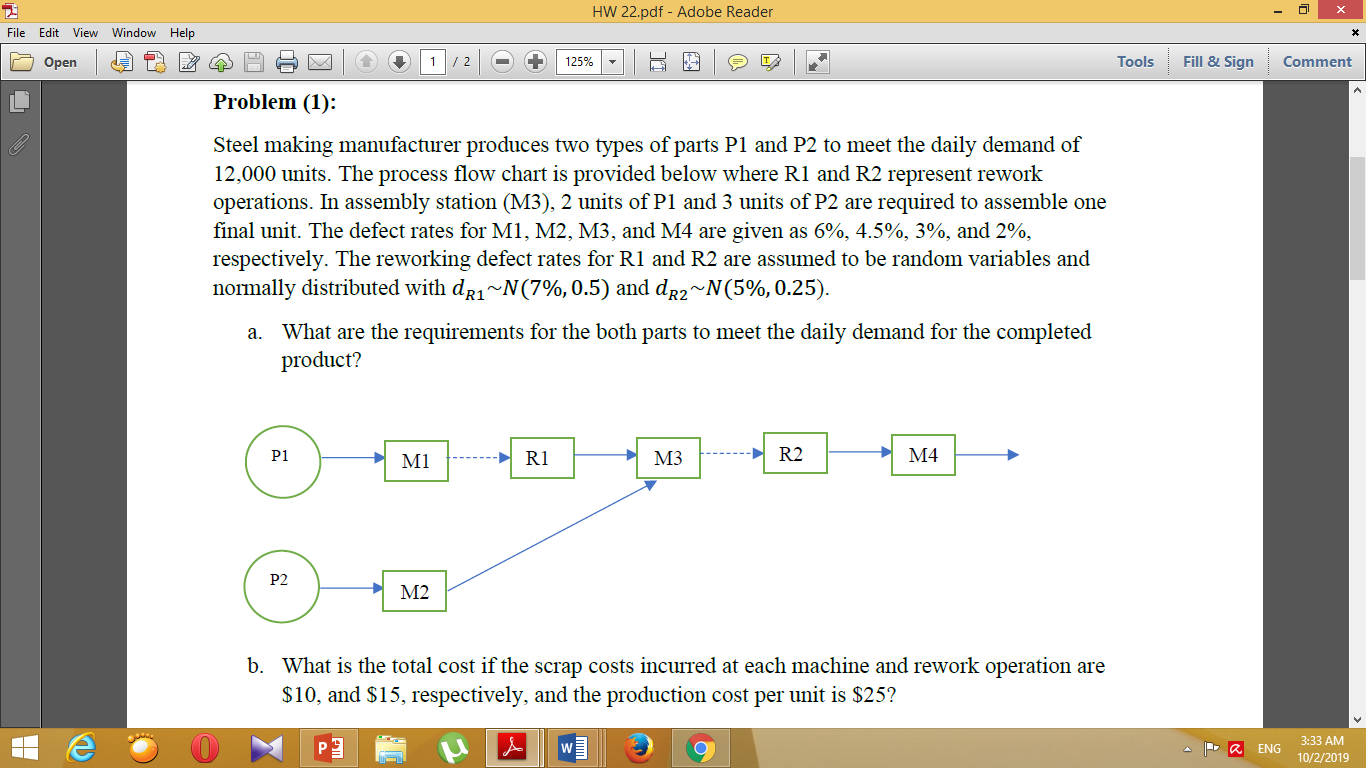This screenshot has height=768, width=1366.
Task: Open the zoom level dropdown
Action: pos(611,61)
